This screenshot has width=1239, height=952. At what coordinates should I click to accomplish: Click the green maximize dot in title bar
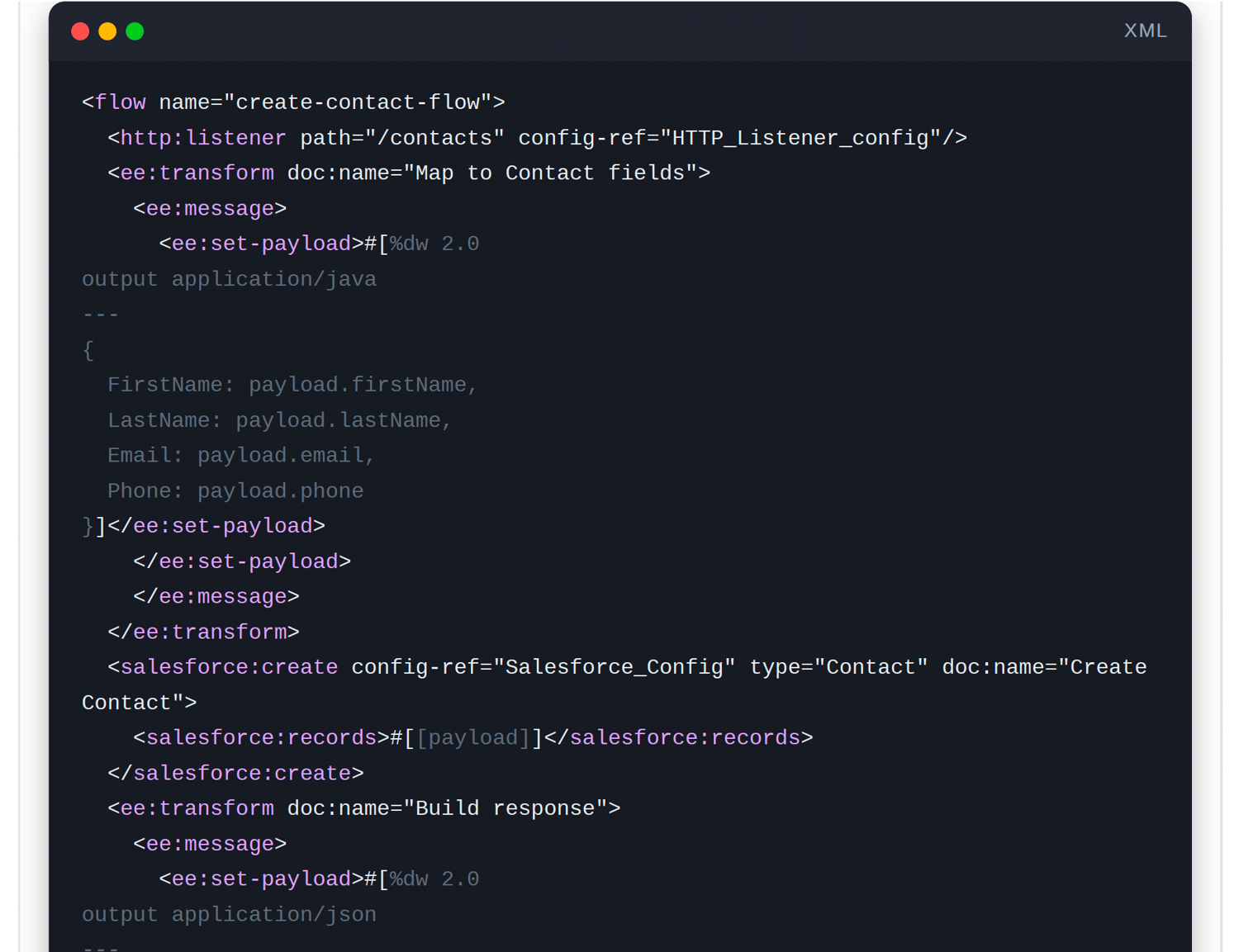point(135,31)
